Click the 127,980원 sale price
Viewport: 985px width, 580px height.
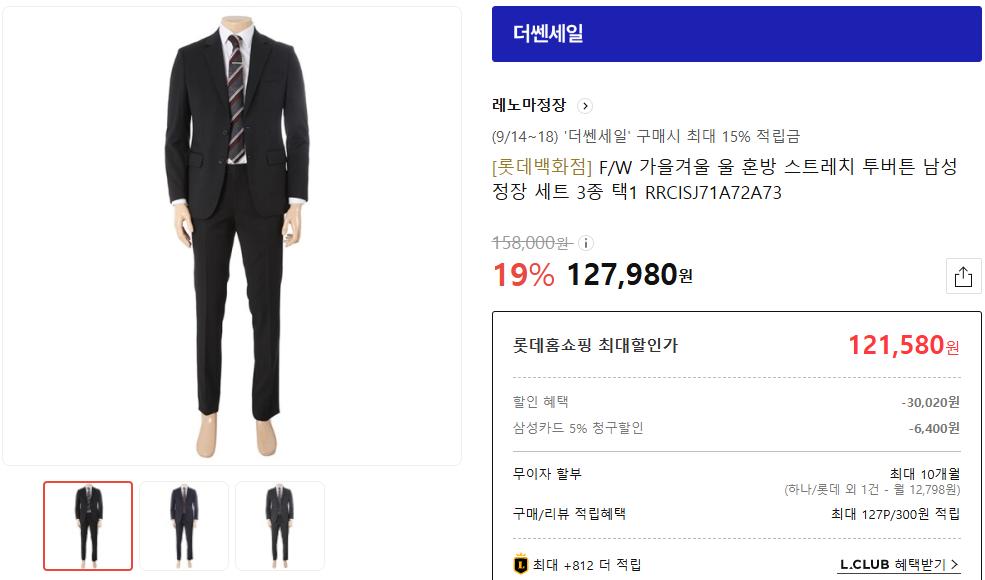pos(629,275)
